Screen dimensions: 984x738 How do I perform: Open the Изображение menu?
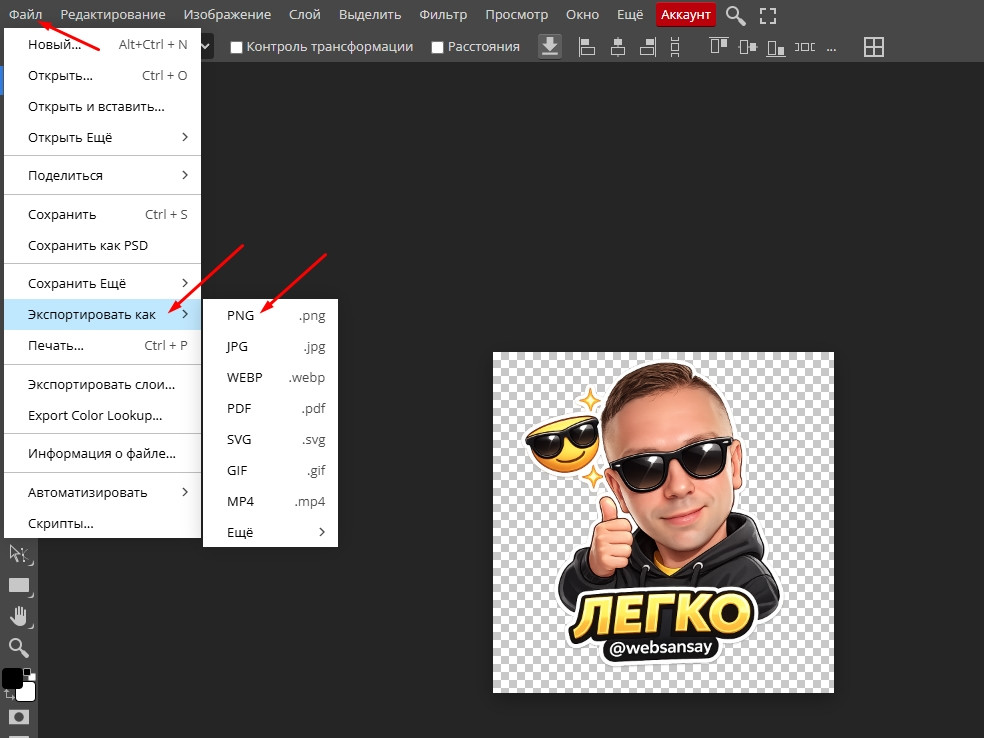tap(227, 14)
